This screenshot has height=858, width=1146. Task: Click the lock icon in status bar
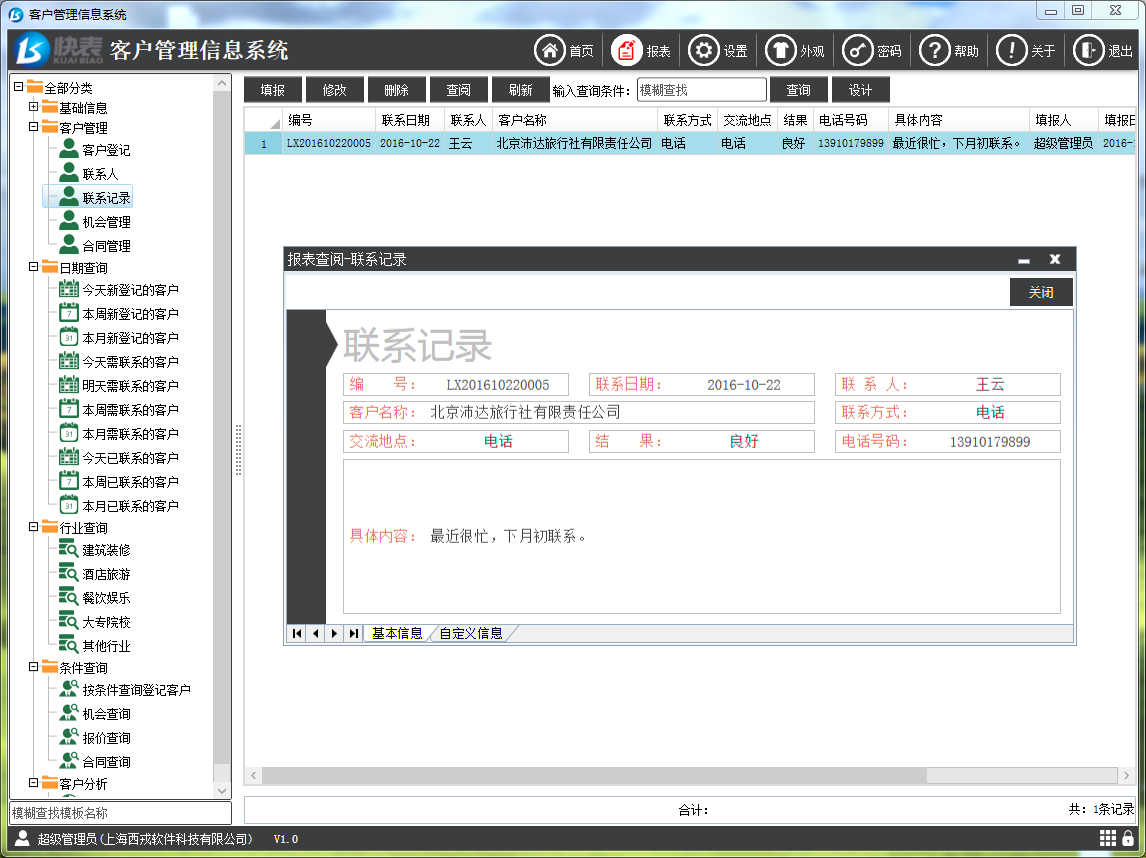pyautogui.click(x=1128, y=838)
